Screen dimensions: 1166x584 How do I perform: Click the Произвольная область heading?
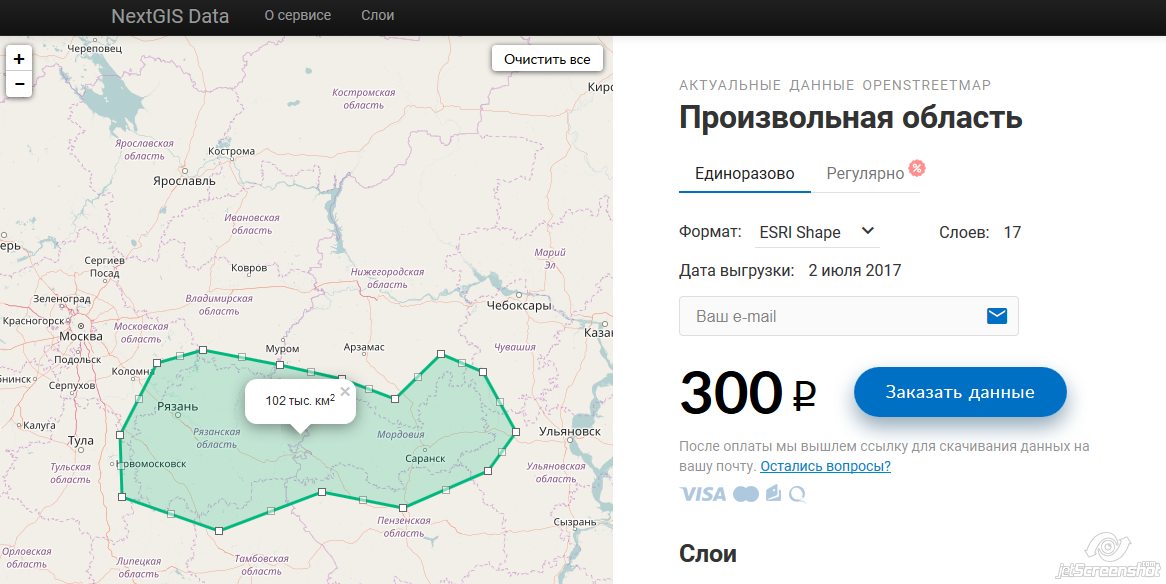pyautogui.click(x=851, y=118)
